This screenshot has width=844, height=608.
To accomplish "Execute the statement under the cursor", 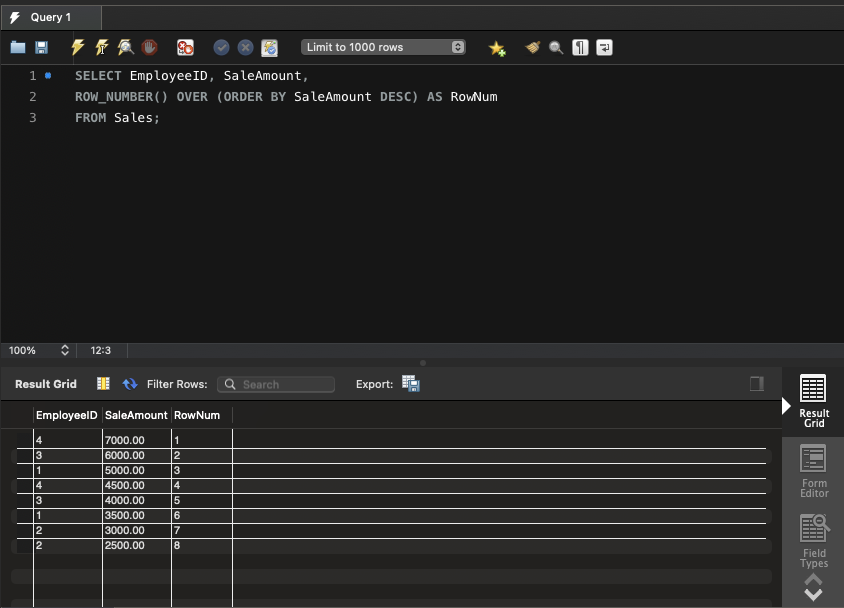I will tap(101, 47).
